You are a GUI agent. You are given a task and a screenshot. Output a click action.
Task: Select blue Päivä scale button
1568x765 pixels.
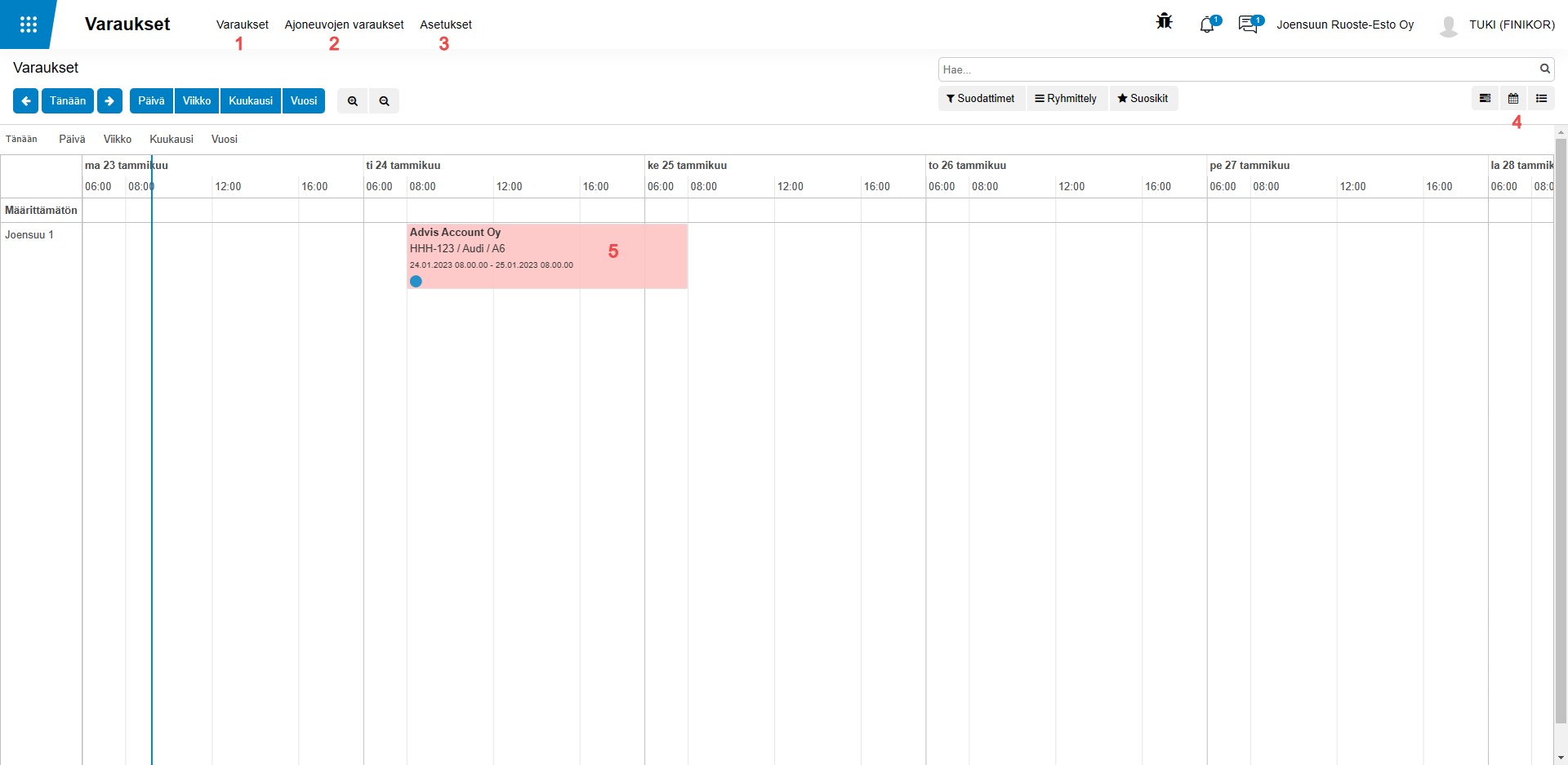151,100
